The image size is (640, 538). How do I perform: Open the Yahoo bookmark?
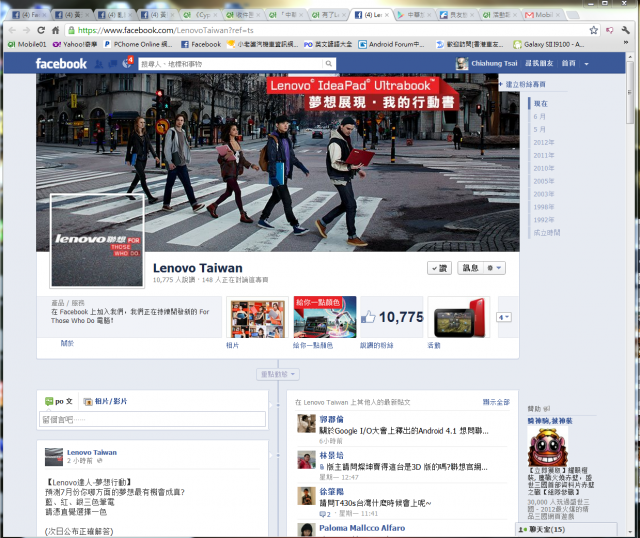point(75,44)
